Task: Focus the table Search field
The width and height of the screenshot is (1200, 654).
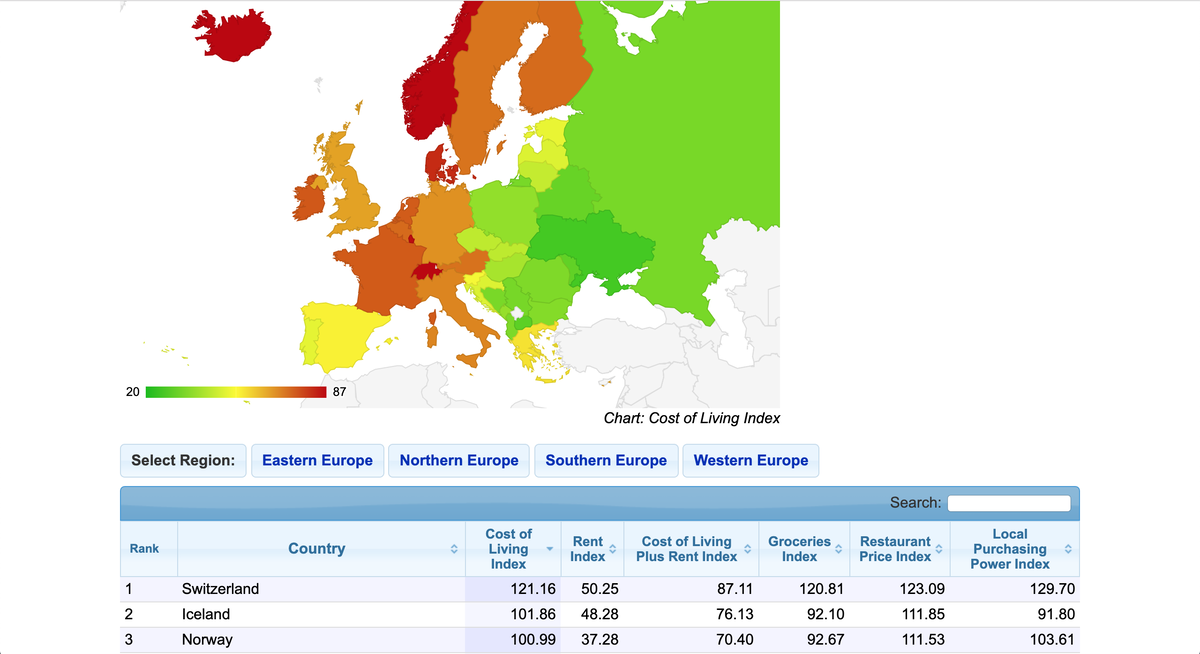Action: tap(1009, 502)
